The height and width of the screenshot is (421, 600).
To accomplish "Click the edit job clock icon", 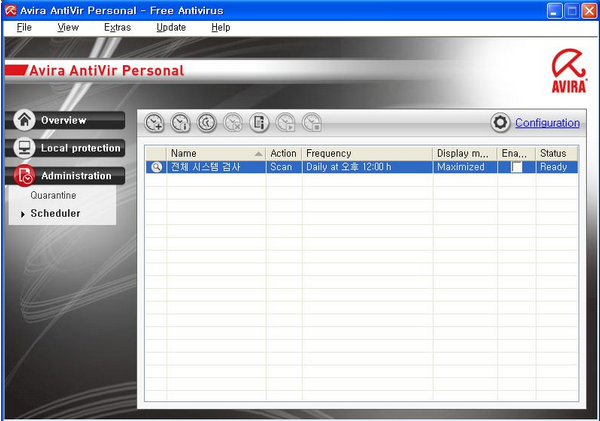I will pyautogui.click(x=207, y=123).
